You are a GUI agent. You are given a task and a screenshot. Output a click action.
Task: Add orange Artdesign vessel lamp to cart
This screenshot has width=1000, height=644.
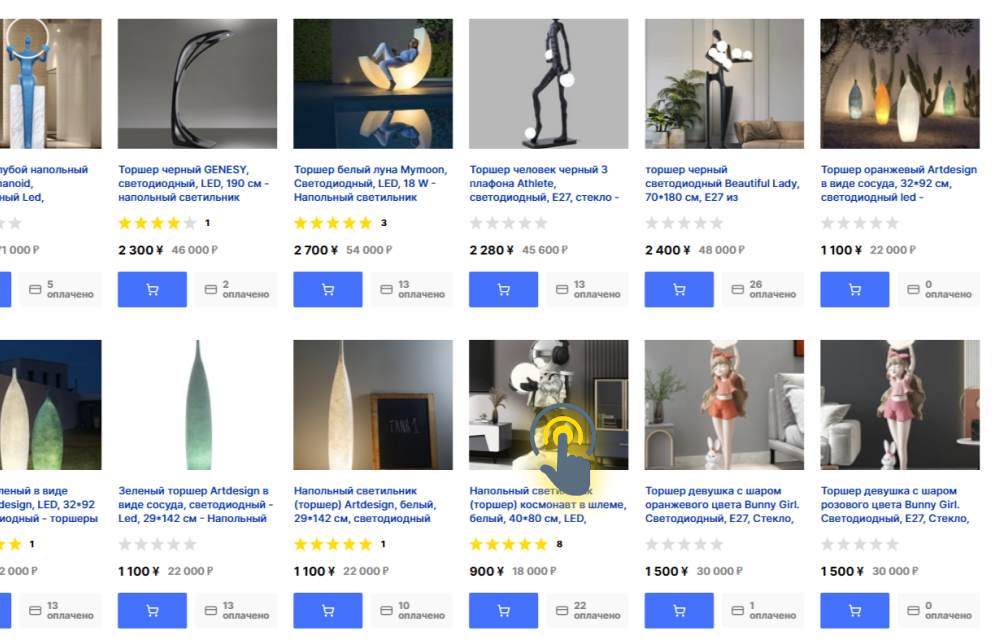(854, 290)
